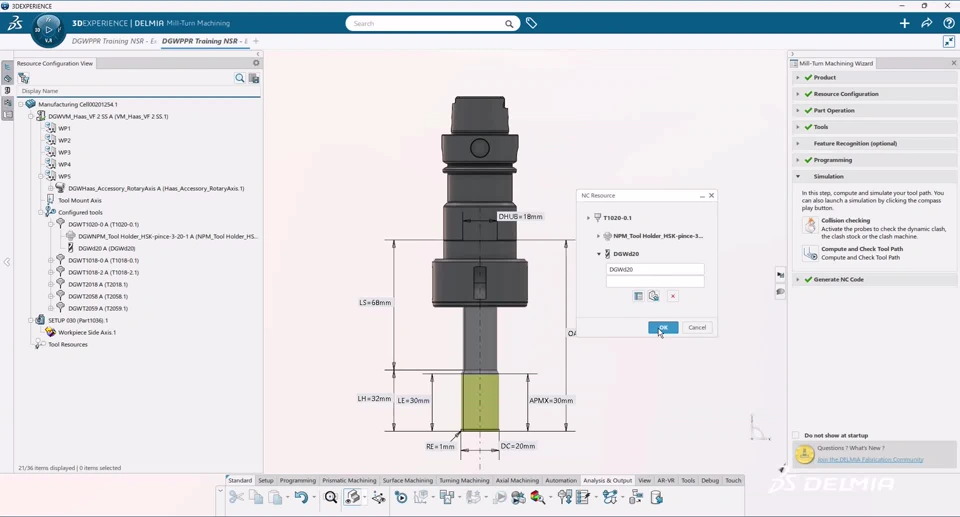Screen dimensions: 960x517
Task: Click the filter tree icon in Resource Configuration View
Action: [24, 78]
